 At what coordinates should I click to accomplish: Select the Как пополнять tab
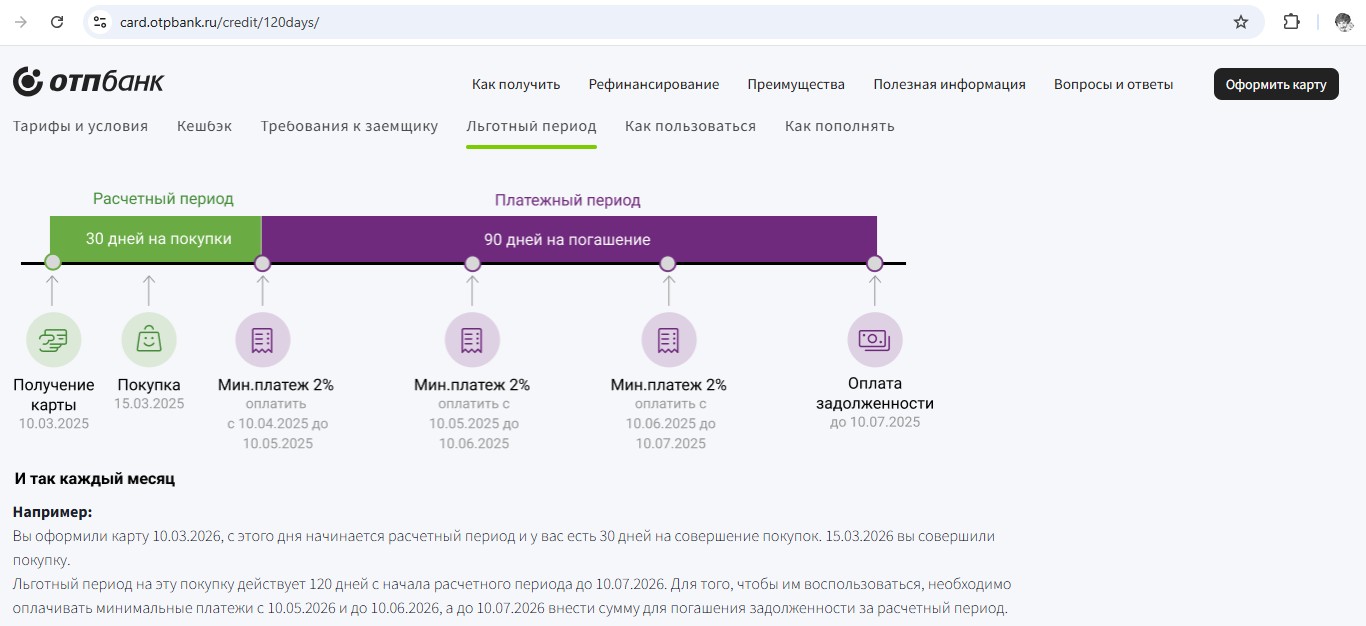tap(839, 126)
